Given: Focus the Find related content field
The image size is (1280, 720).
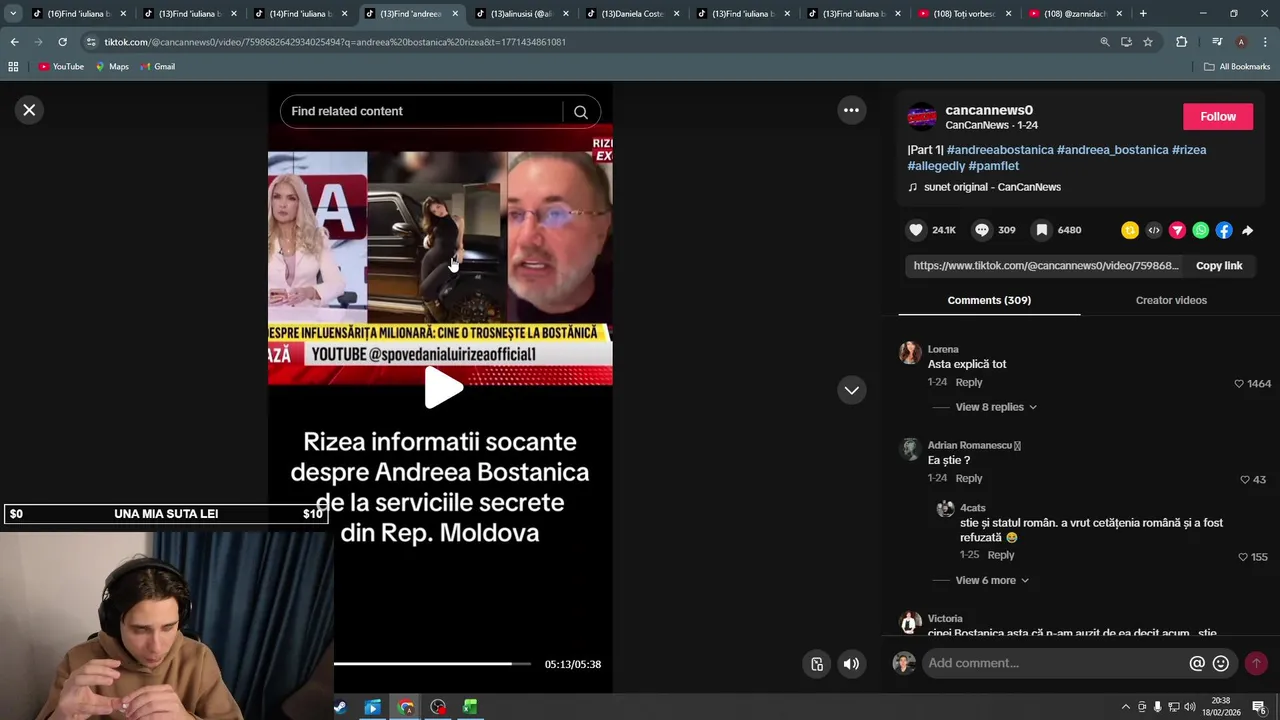Looking at the screenshot, I should click(x=422, y=111).
